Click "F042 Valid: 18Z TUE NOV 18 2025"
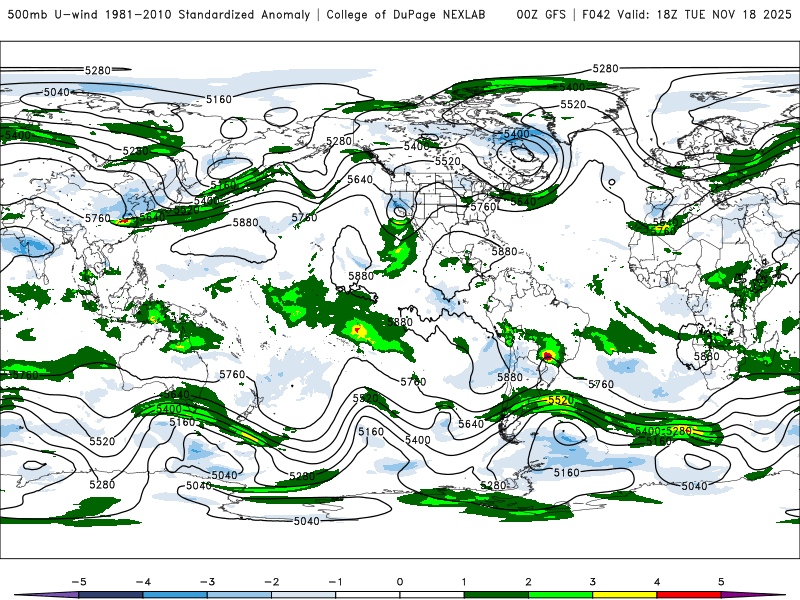 [687, 14]
